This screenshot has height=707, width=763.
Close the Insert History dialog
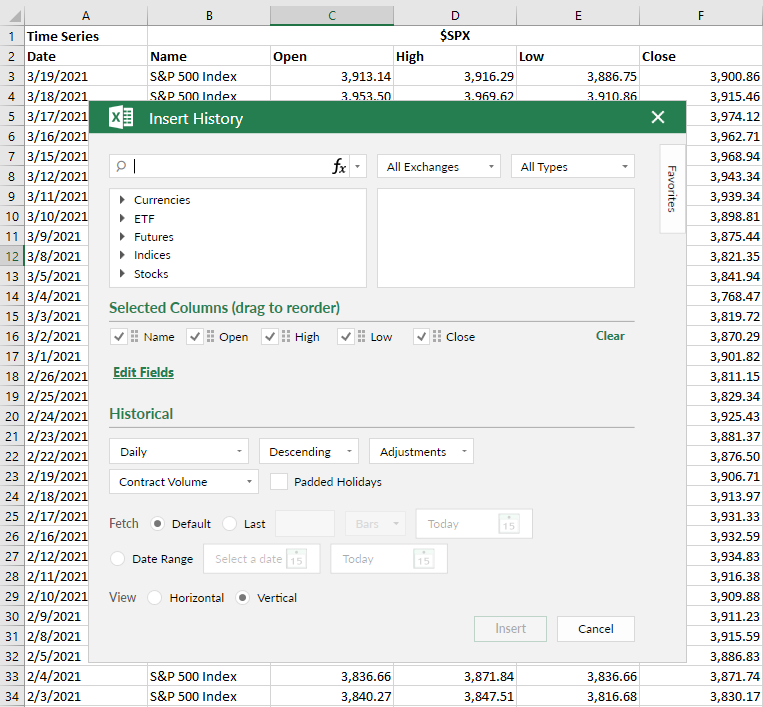coord(657,117)
